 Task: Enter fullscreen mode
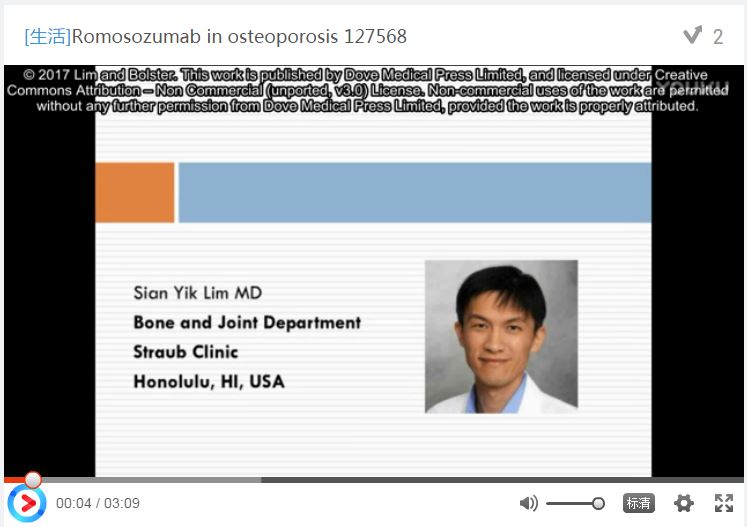(724, 503)
